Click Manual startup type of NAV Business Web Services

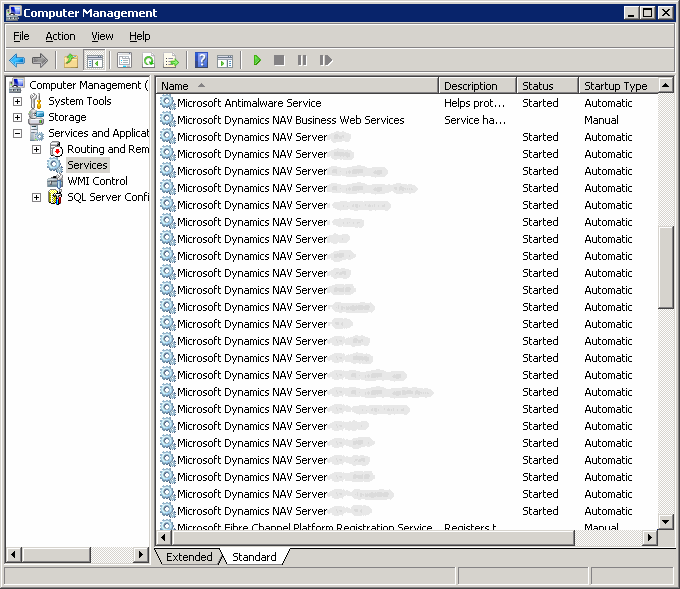(x=601, y=120)
